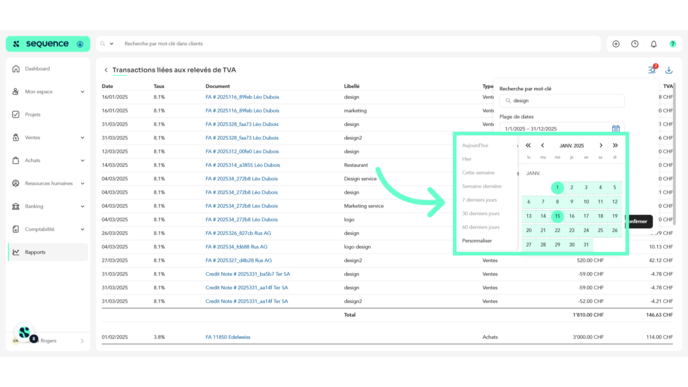Select the Aujourd'hui date preset
Screen dimensions: 688x387
point(475,145)
